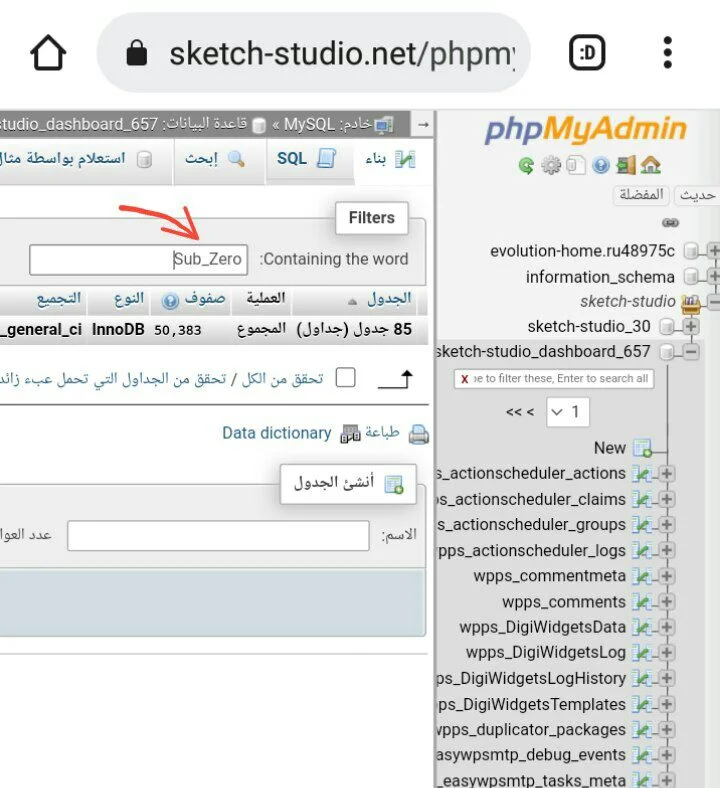Expand the information_schema database
This screenshot has height=788, width=720.
pyautogui.click(x=713, y=275)
